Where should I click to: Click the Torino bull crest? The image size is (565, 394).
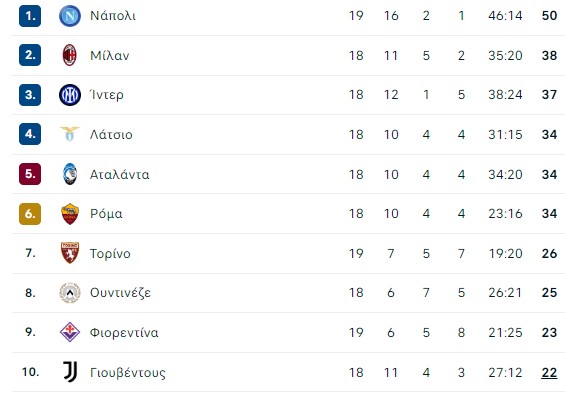pos(70,253)
